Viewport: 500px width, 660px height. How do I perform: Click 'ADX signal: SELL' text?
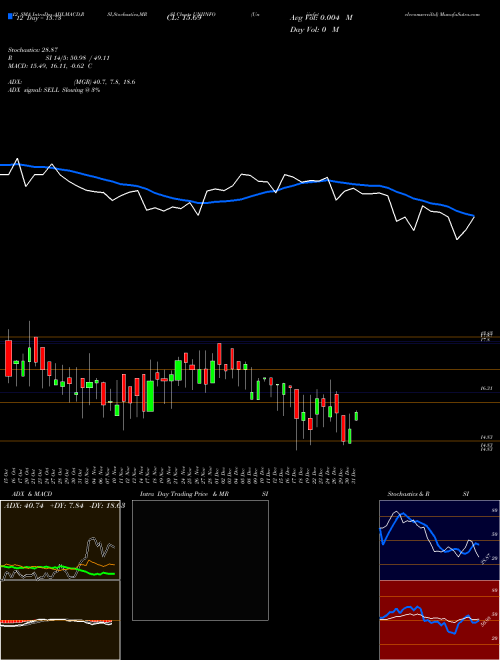click(32, 90)
